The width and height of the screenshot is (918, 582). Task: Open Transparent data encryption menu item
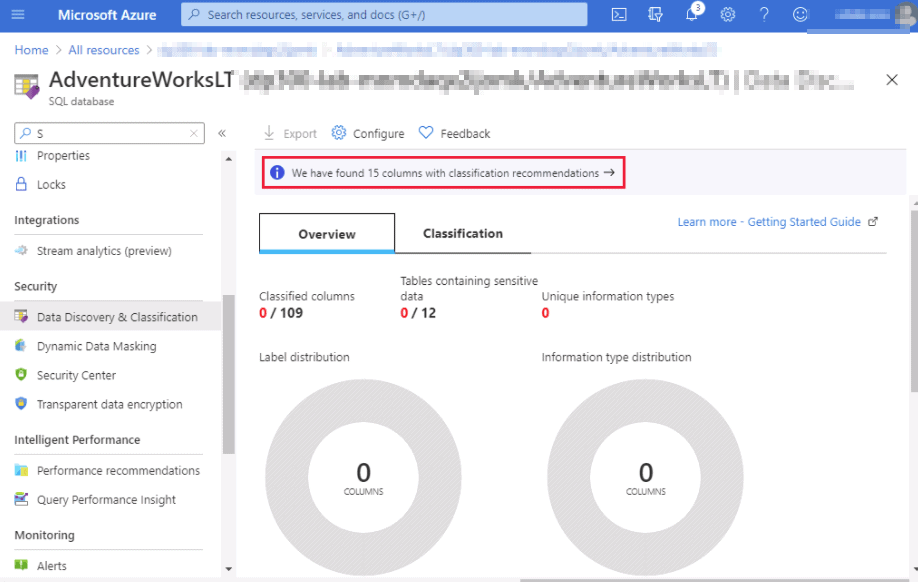point(109,404)
